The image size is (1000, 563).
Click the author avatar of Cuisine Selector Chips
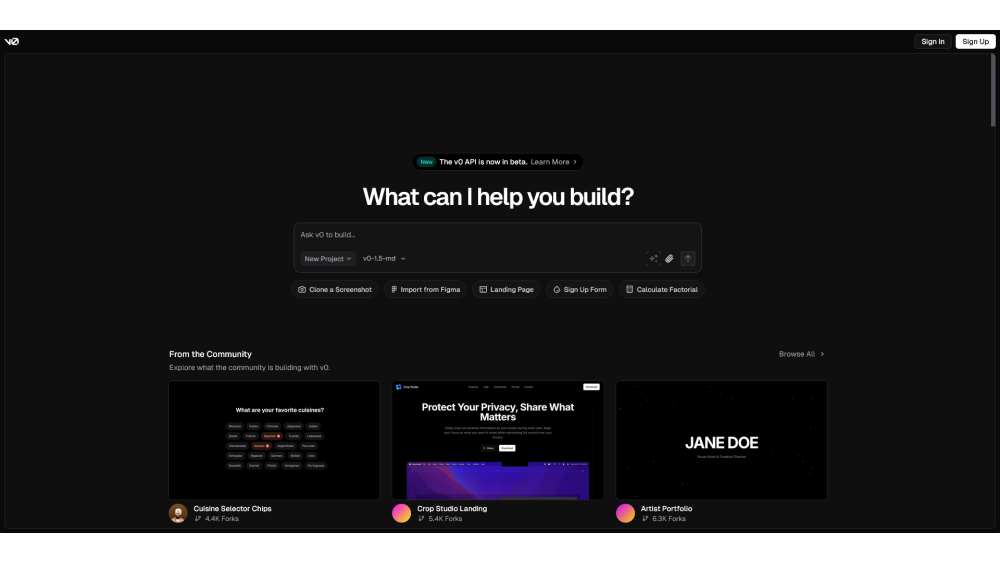click(178, 513)
